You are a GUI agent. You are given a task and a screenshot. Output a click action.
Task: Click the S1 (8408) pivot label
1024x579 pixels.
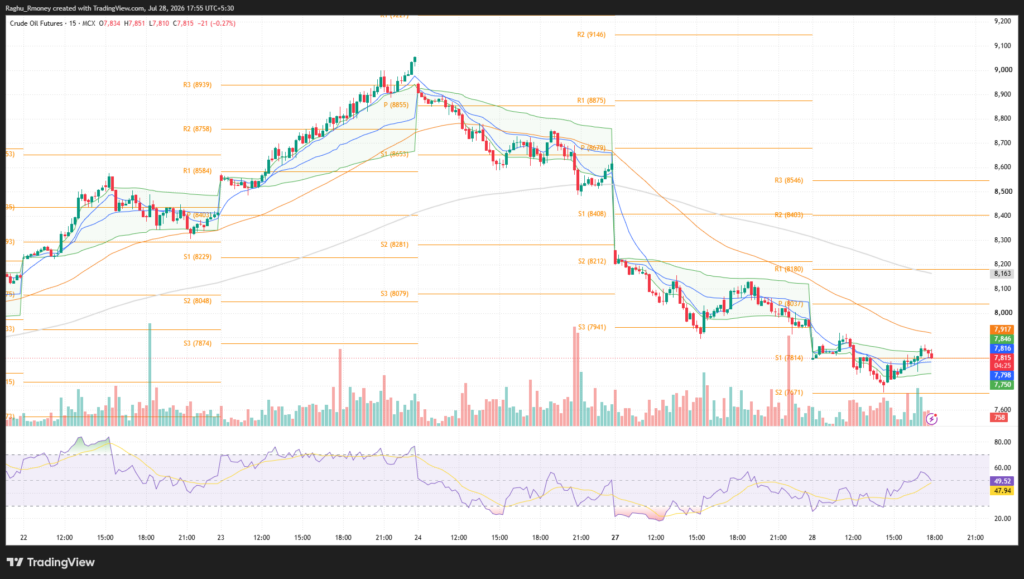tap(592, 214)
